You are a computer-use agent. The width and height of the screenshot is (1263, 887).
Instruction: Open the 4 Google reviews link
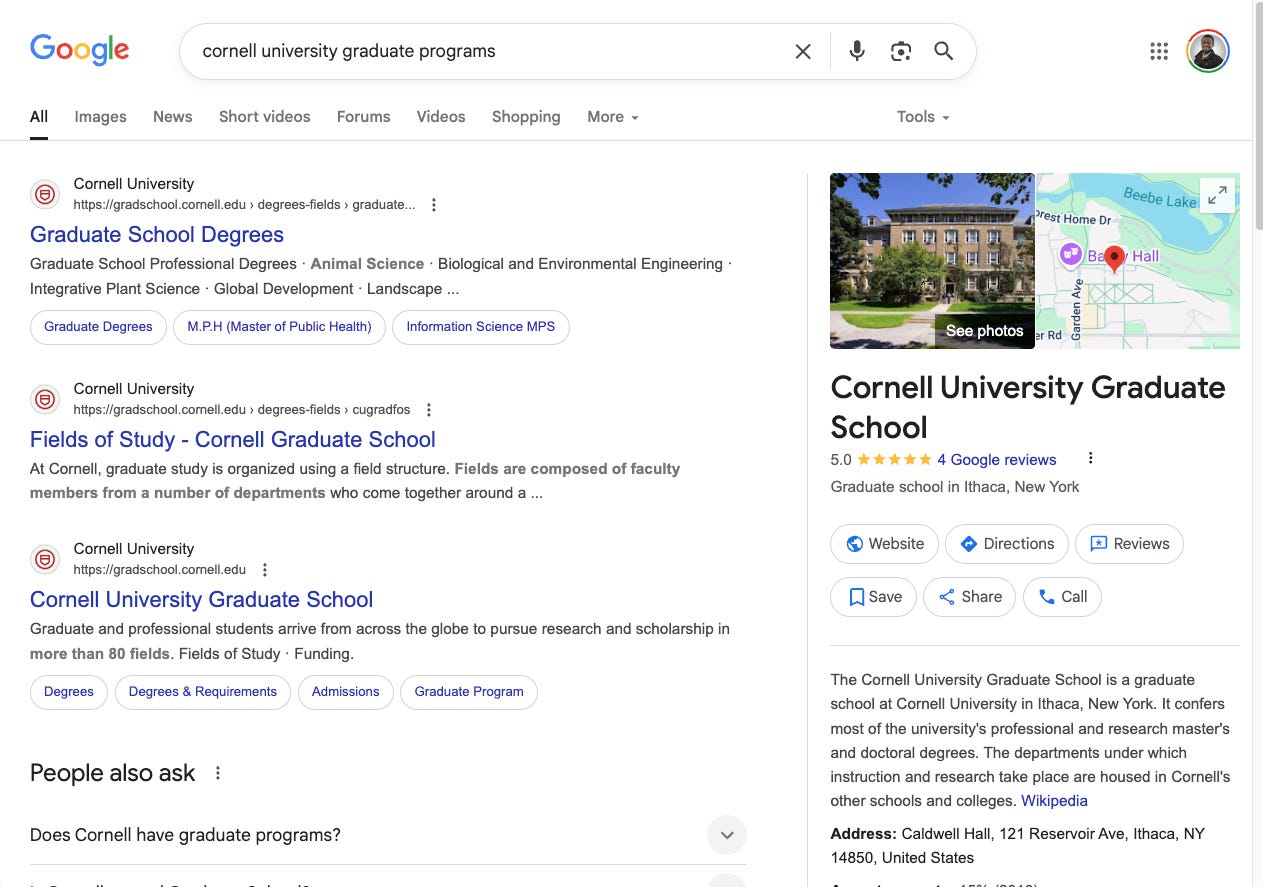(996, 460)
